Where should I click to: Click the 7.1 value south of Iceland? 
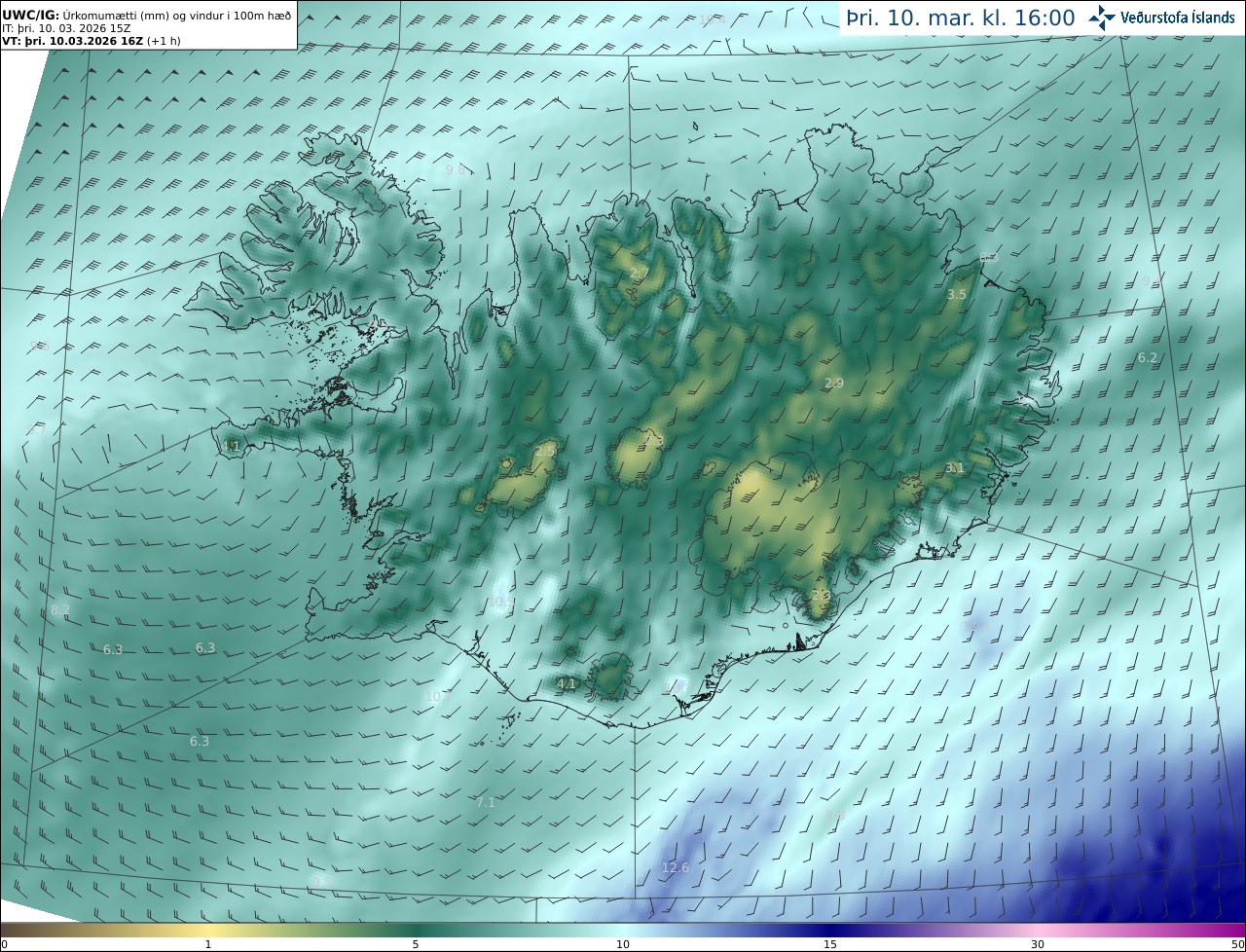(x=486, y=802)
